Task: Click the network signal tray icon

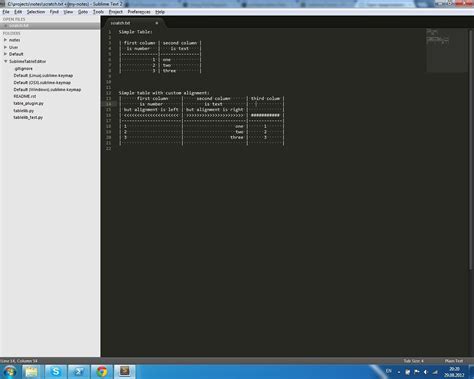Action: pos(435,372)
